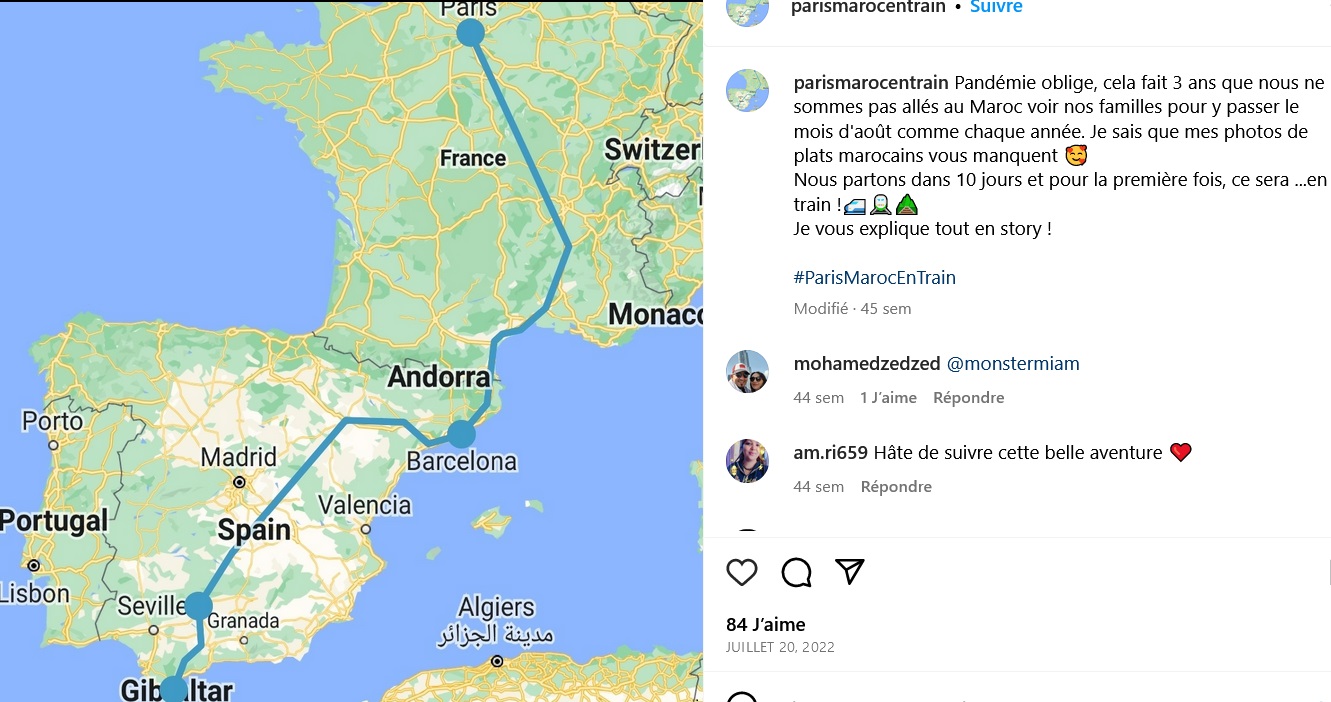Click the Juillet 20, 2022 date
This screenshot has height=702, width=1331.
[781, 647]
